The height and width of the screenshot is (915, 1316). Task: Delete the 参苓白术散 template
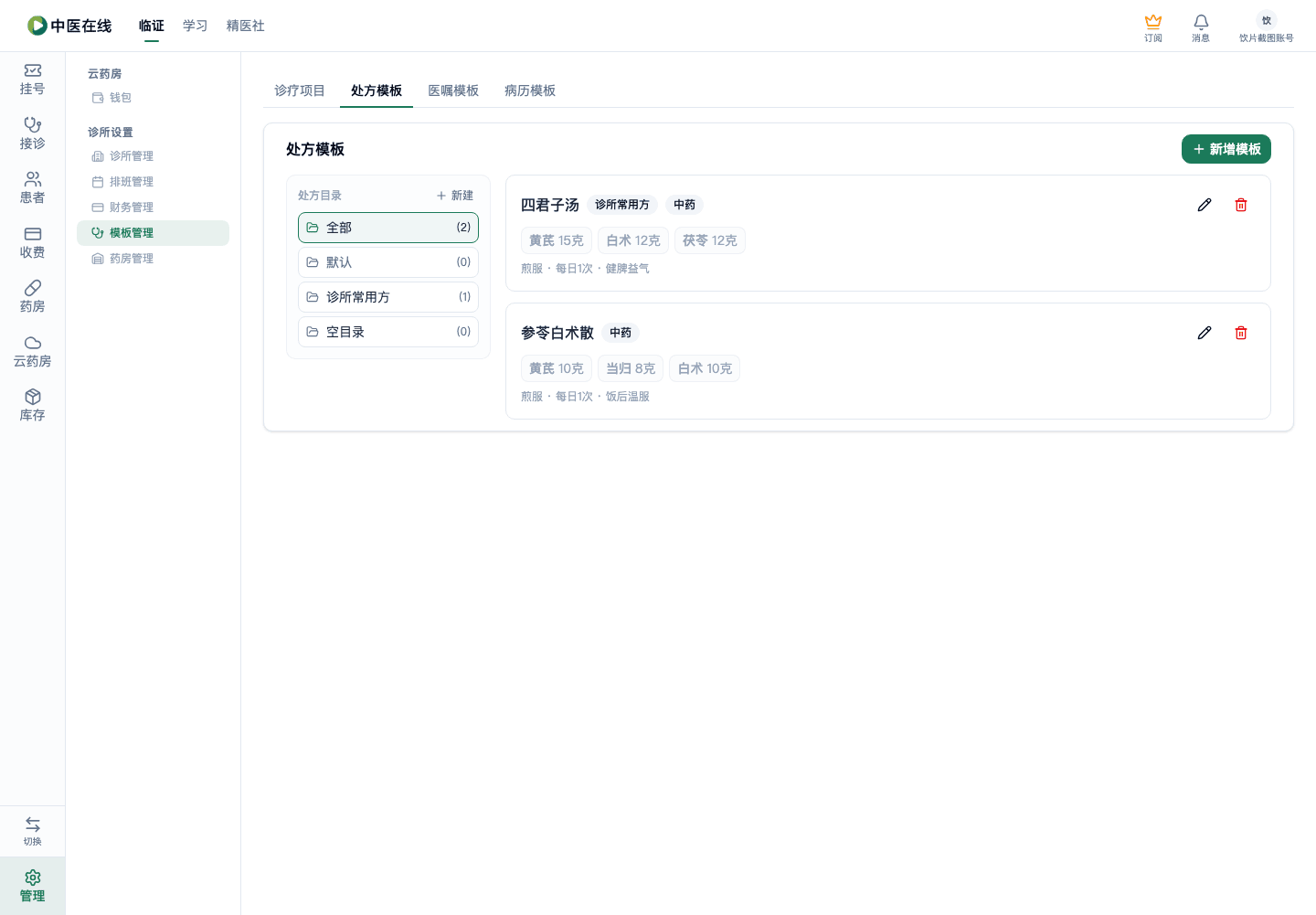[1241, 333]
